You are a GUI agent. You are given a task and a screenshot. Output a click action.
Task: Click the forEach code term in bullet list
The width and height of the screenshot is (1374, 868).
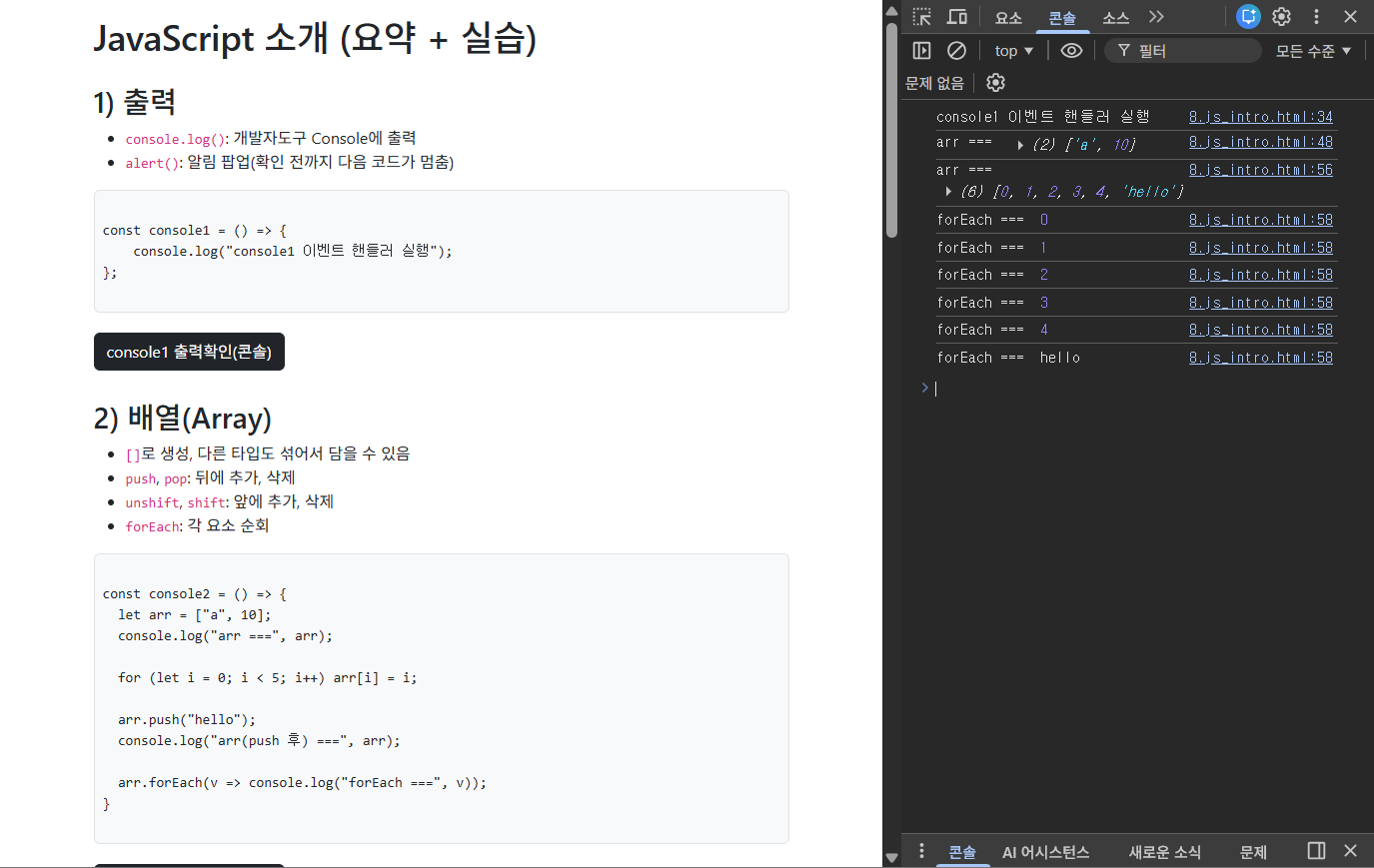coord(152,526)
